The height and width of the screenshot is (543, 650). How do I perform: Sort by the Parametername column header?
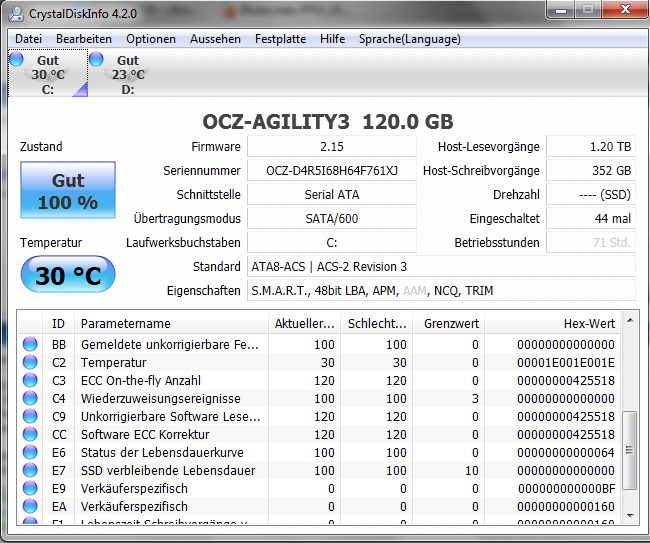(171, 323)
